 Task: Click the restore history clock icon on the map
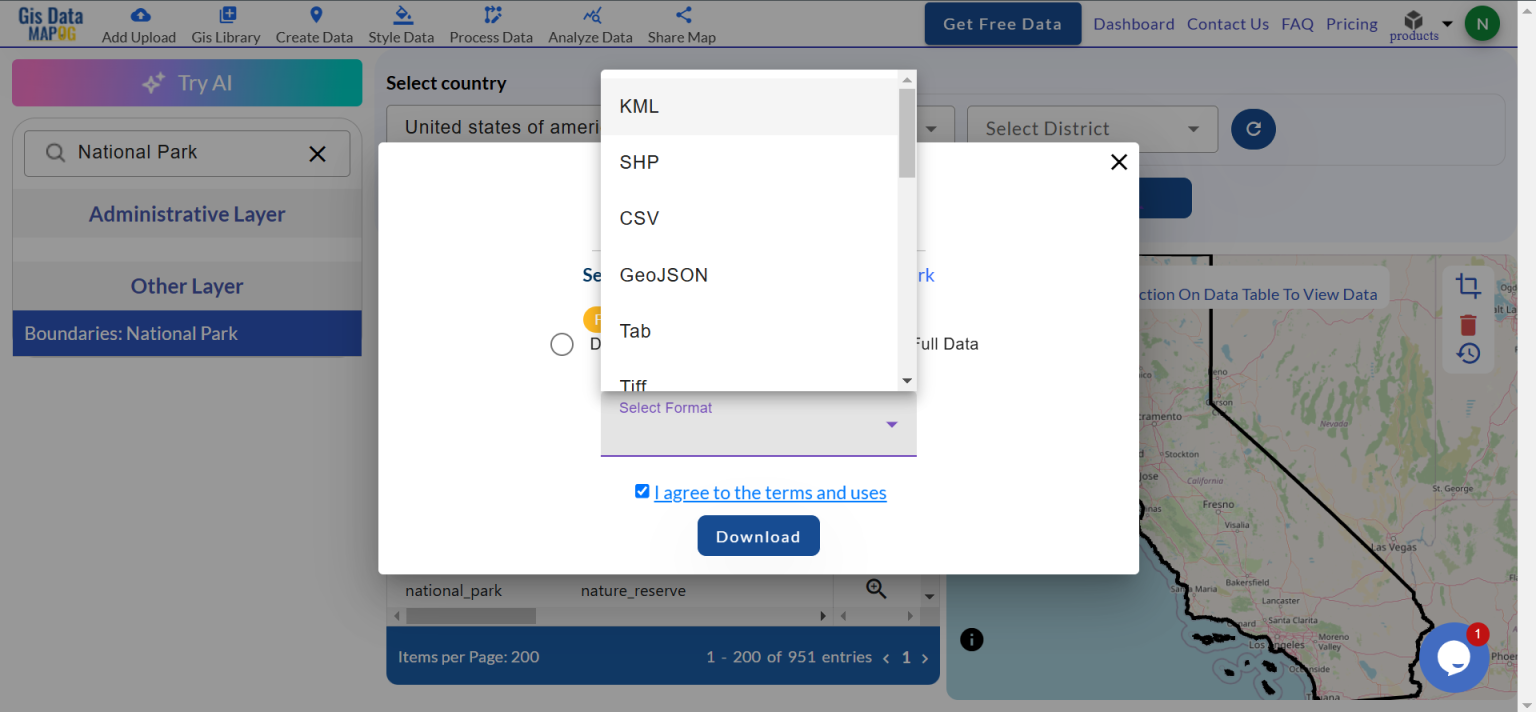point(1468,352)
